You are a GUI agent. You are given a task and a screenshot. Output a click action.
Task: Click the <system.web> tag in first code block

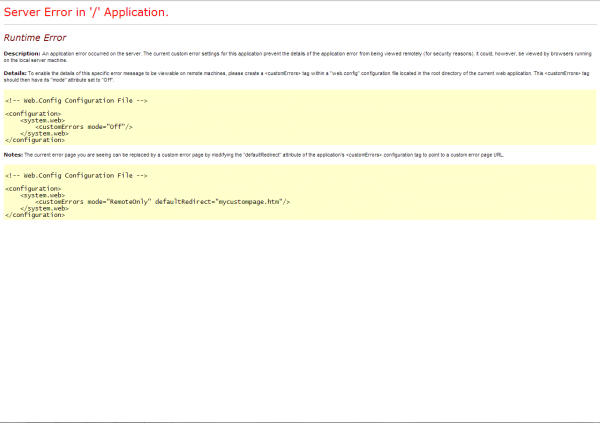(x=42, y=120)
